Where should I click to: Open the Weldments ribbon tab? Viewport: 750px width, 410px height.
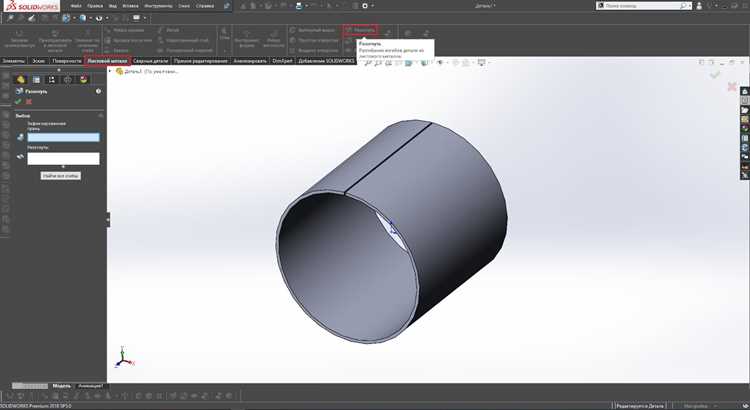coord(151,61)
